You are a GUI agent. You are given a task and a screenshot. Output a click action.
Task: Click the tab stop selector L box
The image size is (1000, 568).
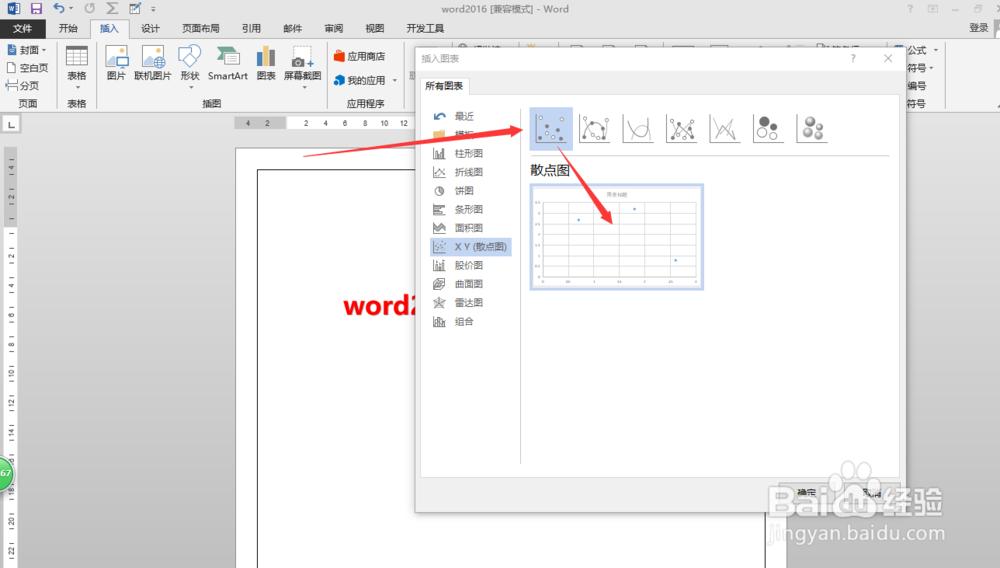coord(11,124)
